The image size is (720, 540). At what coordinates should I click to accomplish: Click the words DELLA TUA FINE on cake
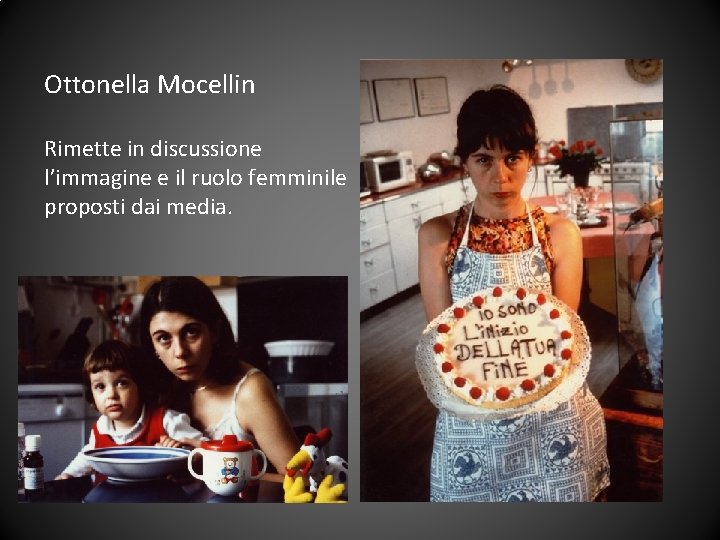503,359
